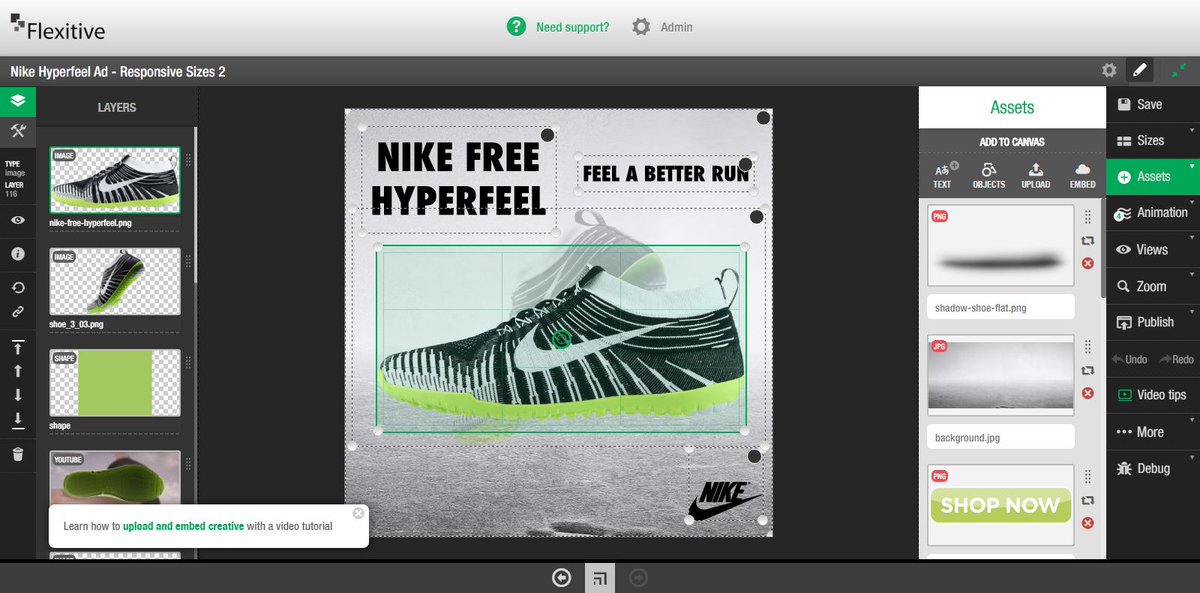Viewport: 1200px width, 593px height.
Task: Click the reset rotate icon in left toolbar
Action: (x=17, y=288)
